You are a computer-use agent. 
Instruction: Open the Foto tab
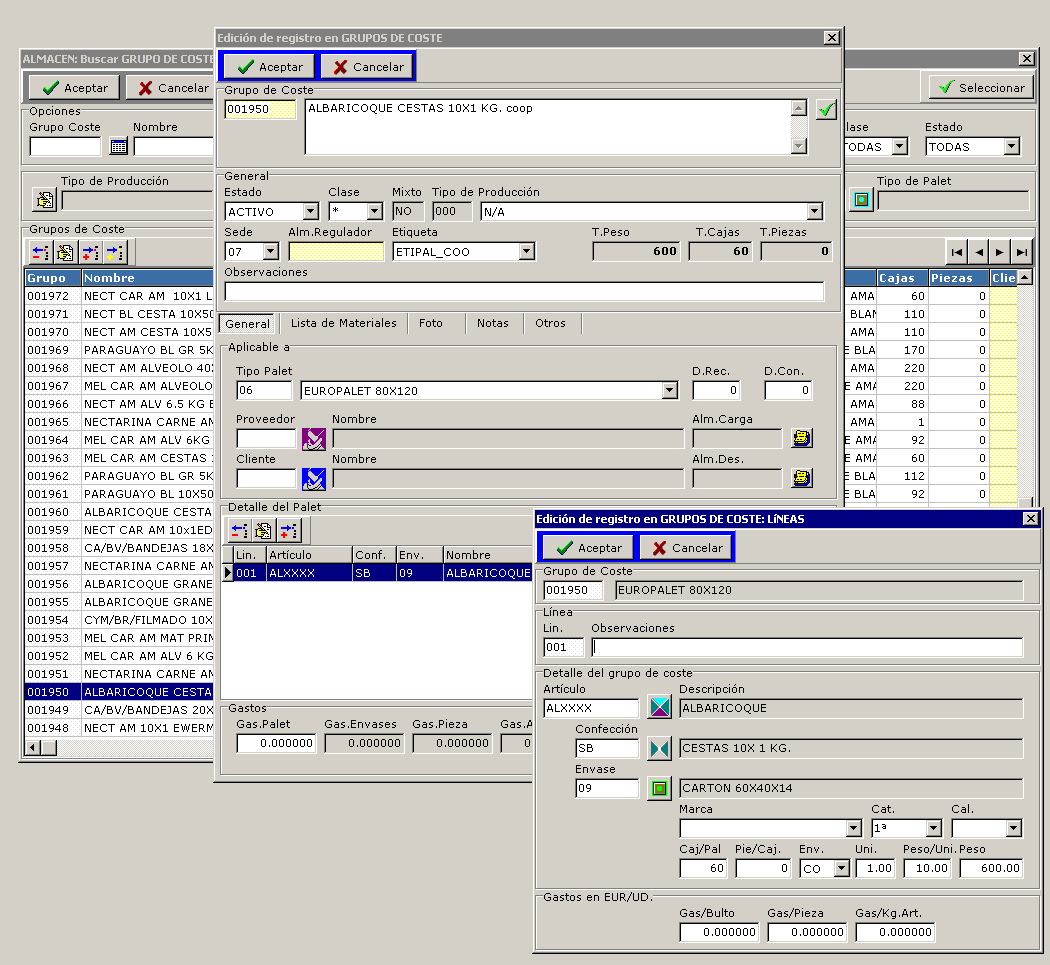[x=431, y=323]
